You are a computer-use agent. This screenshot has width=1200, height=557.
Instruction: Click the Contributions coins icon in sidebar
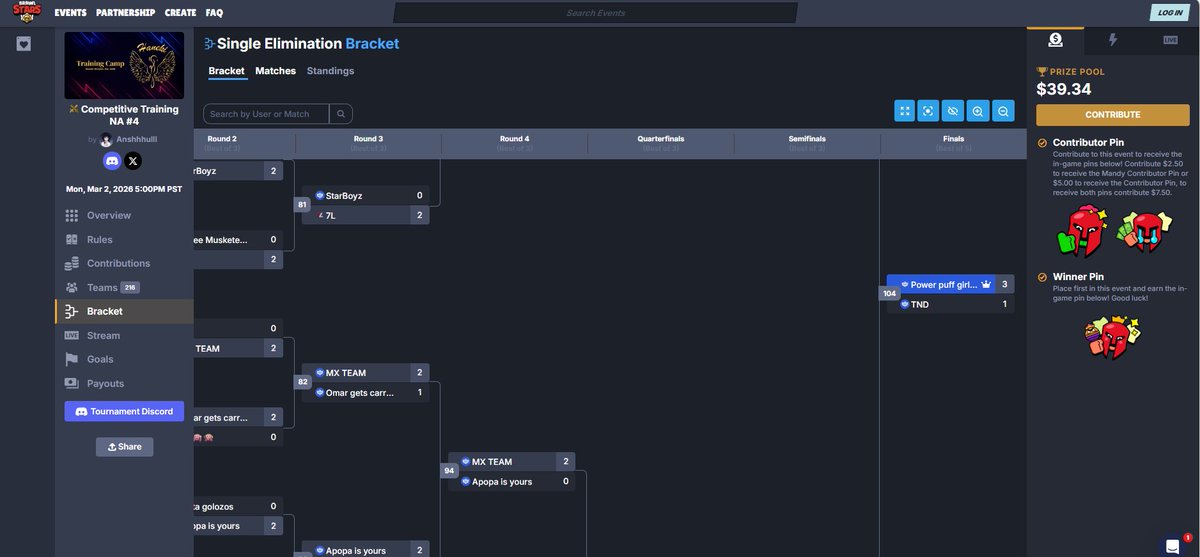(x=71, y=263)
